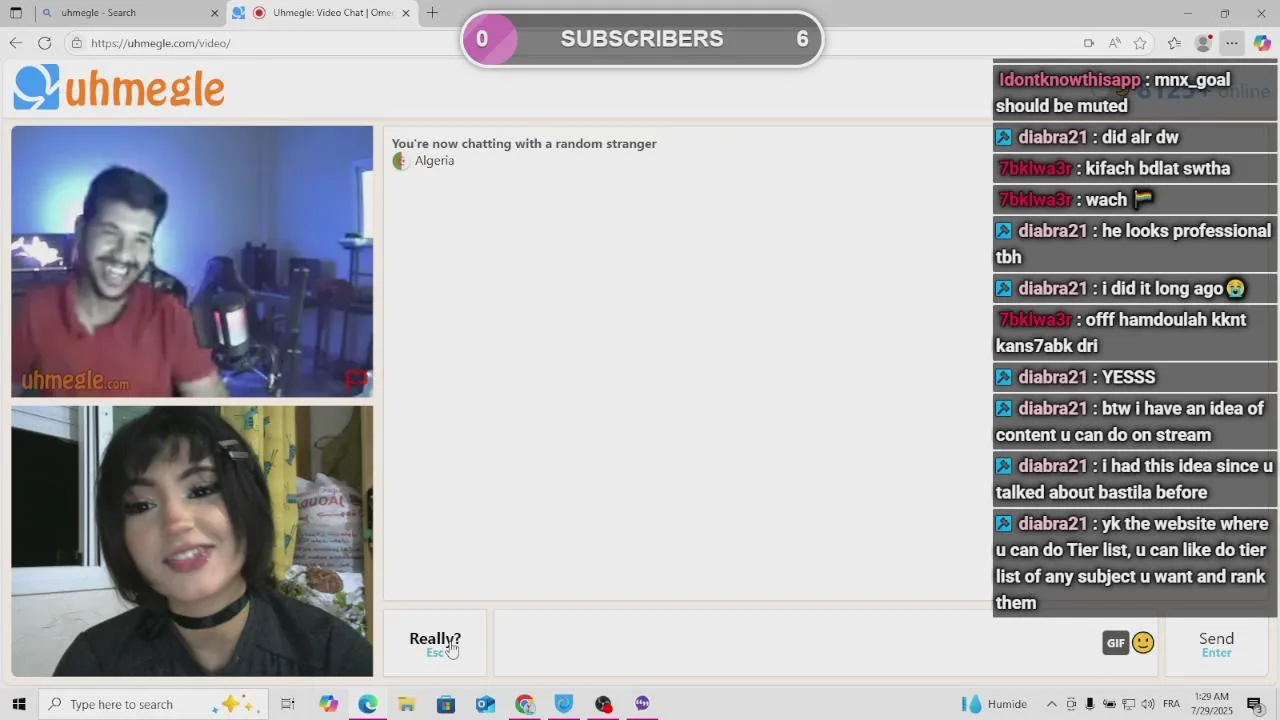Screen dimensions: 1280x720
Task: Click camera permission icon in address bar
Action: 1089,43
